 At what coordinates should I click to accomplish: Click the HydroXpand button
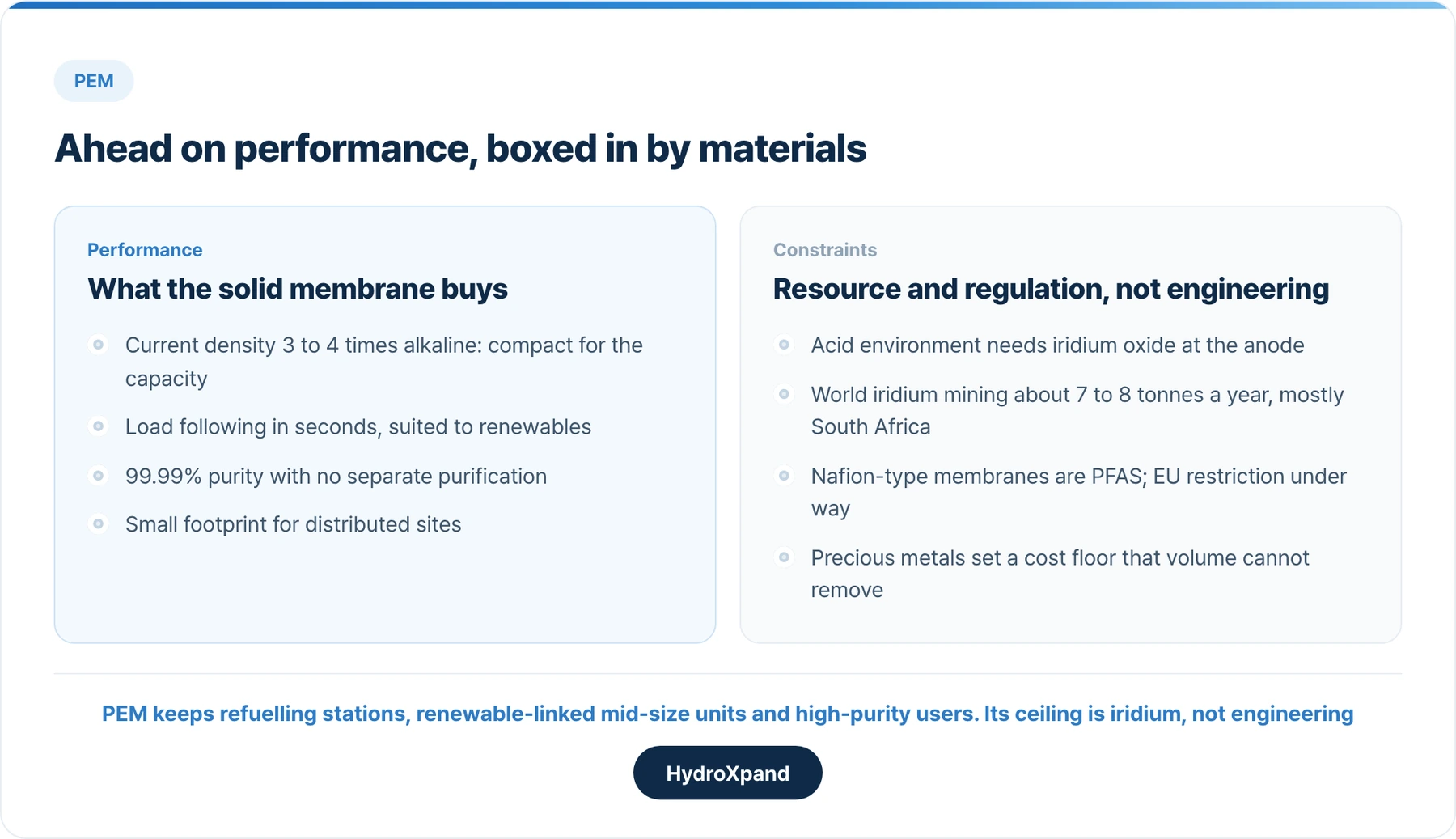click(x=727, y=773)
